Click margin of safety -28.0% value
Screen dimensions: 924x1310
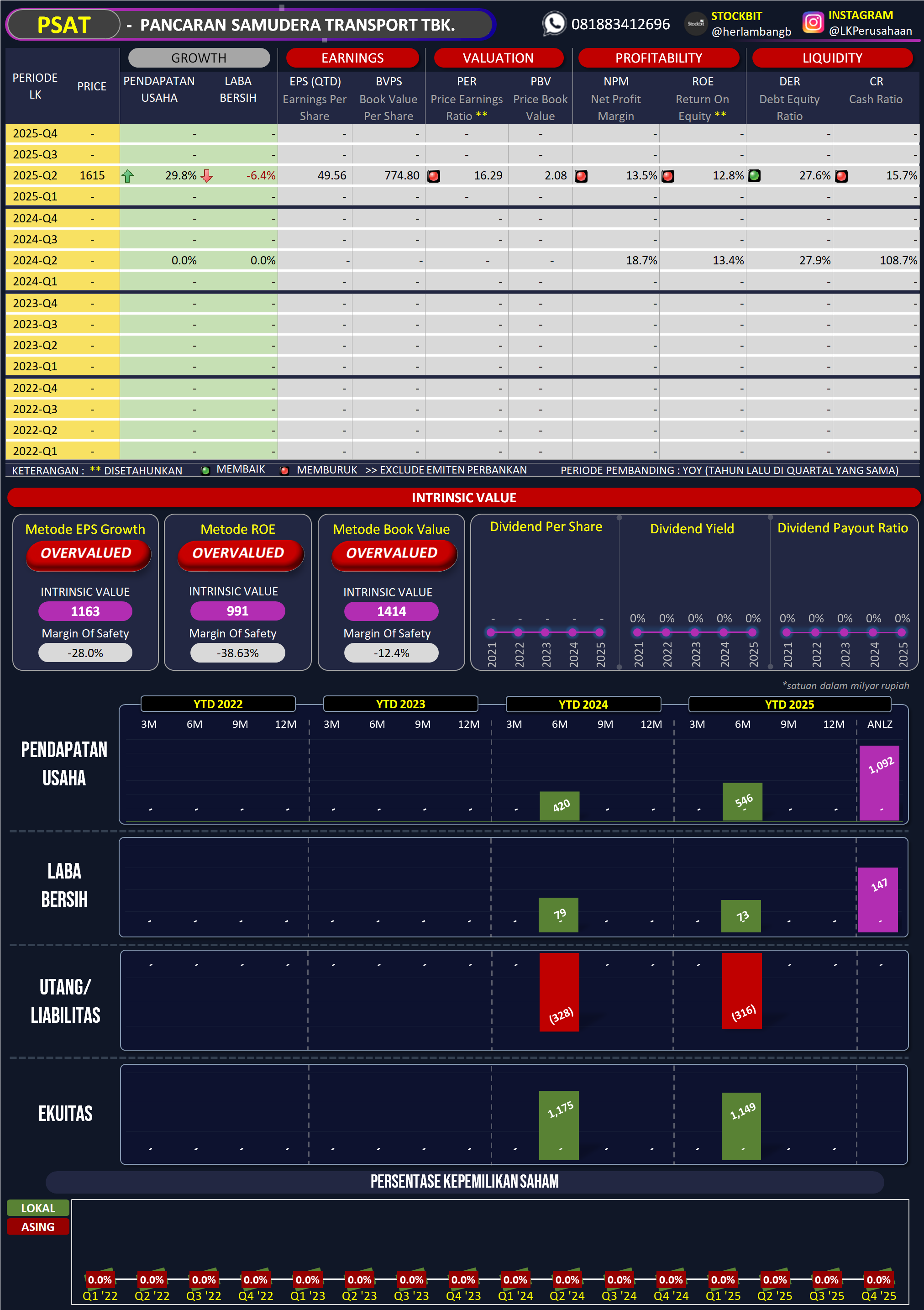(x=85, y=653)
